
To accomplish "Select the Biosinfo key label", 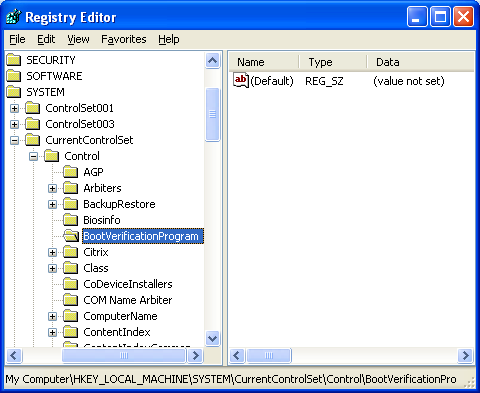I will (x=102, y=220).
